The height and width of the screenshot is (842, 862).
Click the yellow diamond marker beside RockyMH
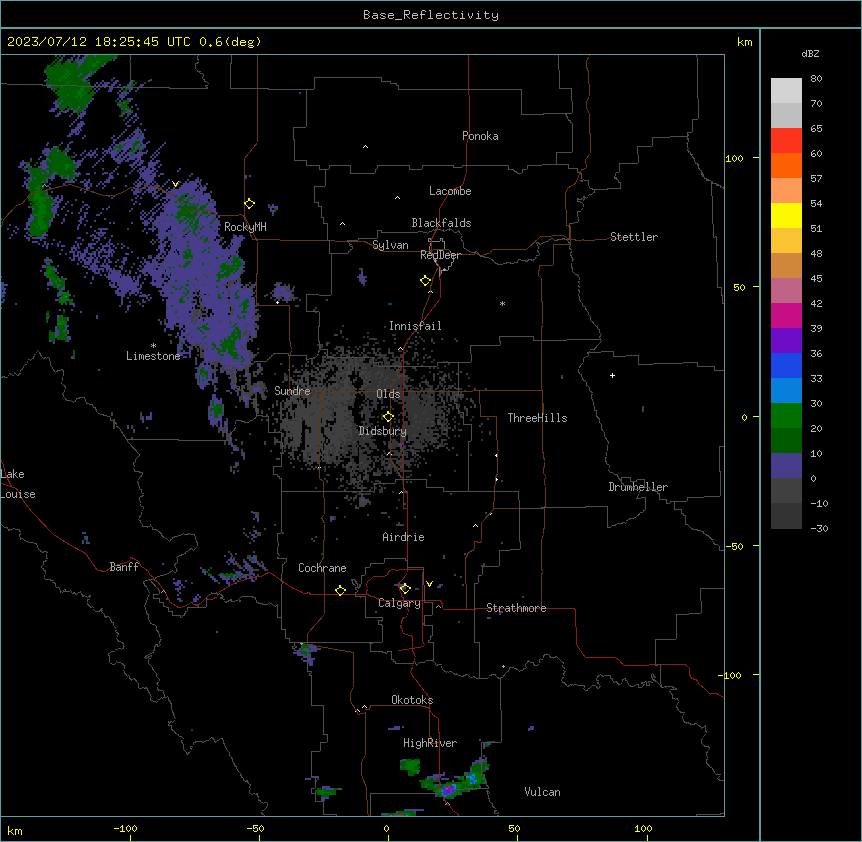(x=250, y=204)
